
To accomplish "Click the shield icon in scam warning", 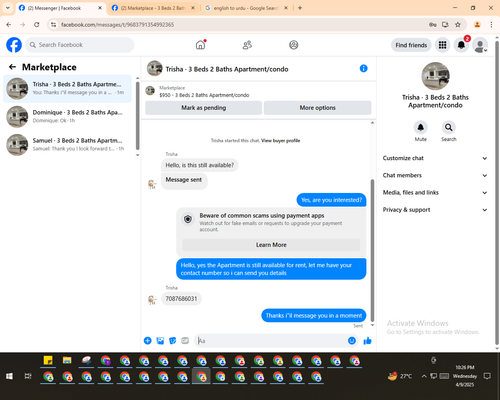I will click(188, 219).
